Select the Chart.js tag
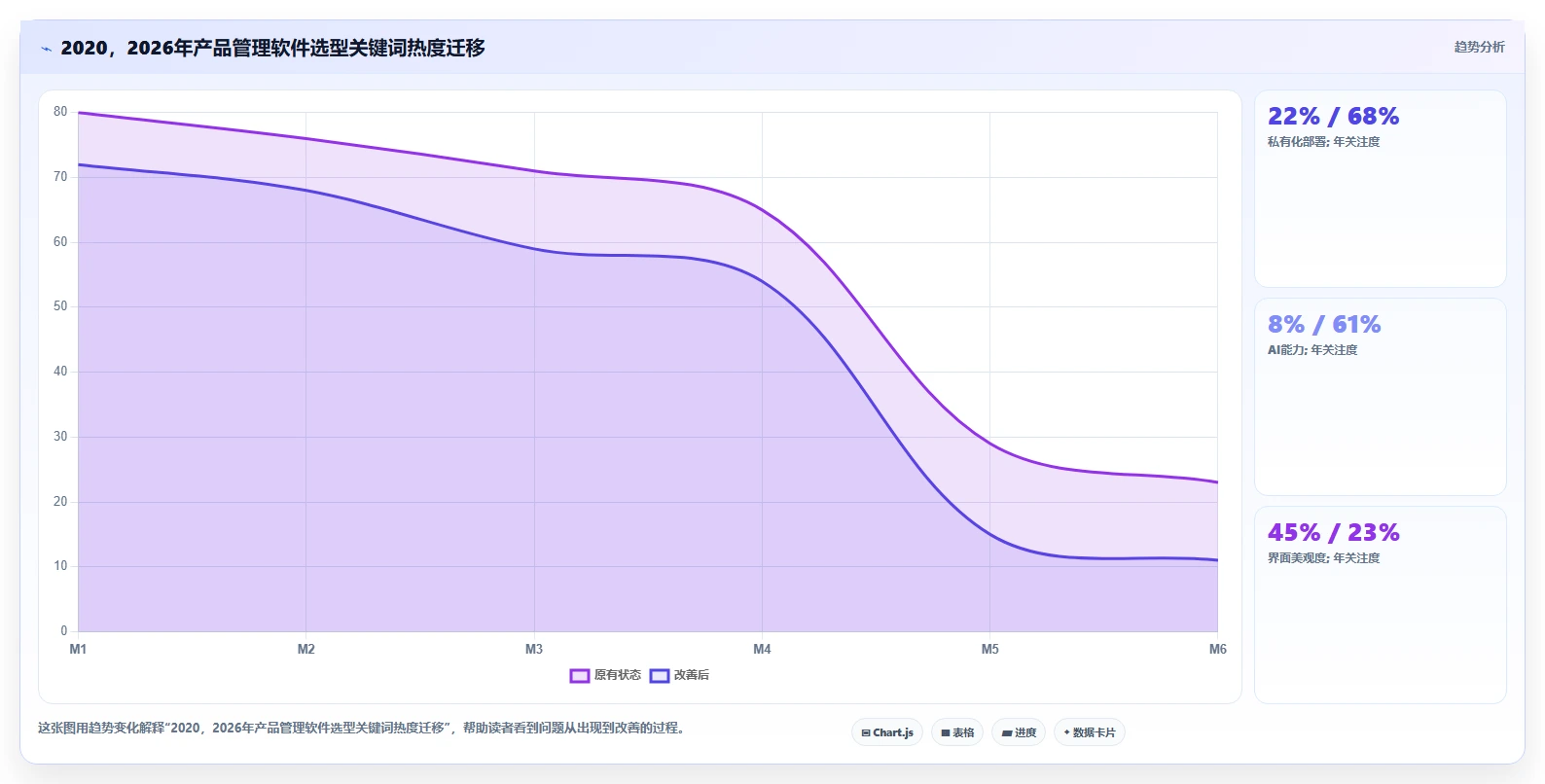The width and height of the screenshot is (1545, 784). [x=887, y=732]
